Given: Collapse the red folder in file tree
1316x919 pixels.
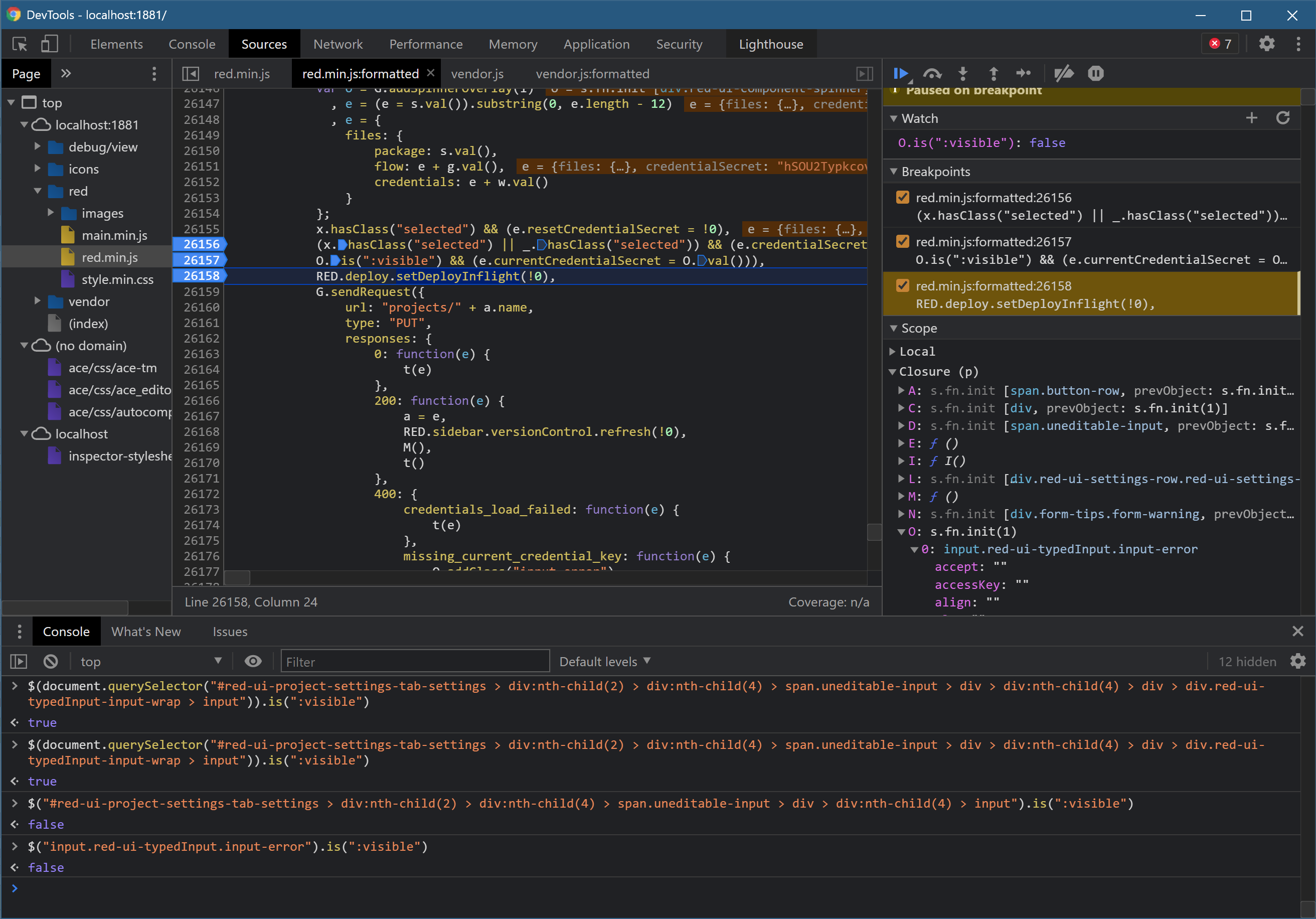Looking at the screenshot, I should (37, 191).
